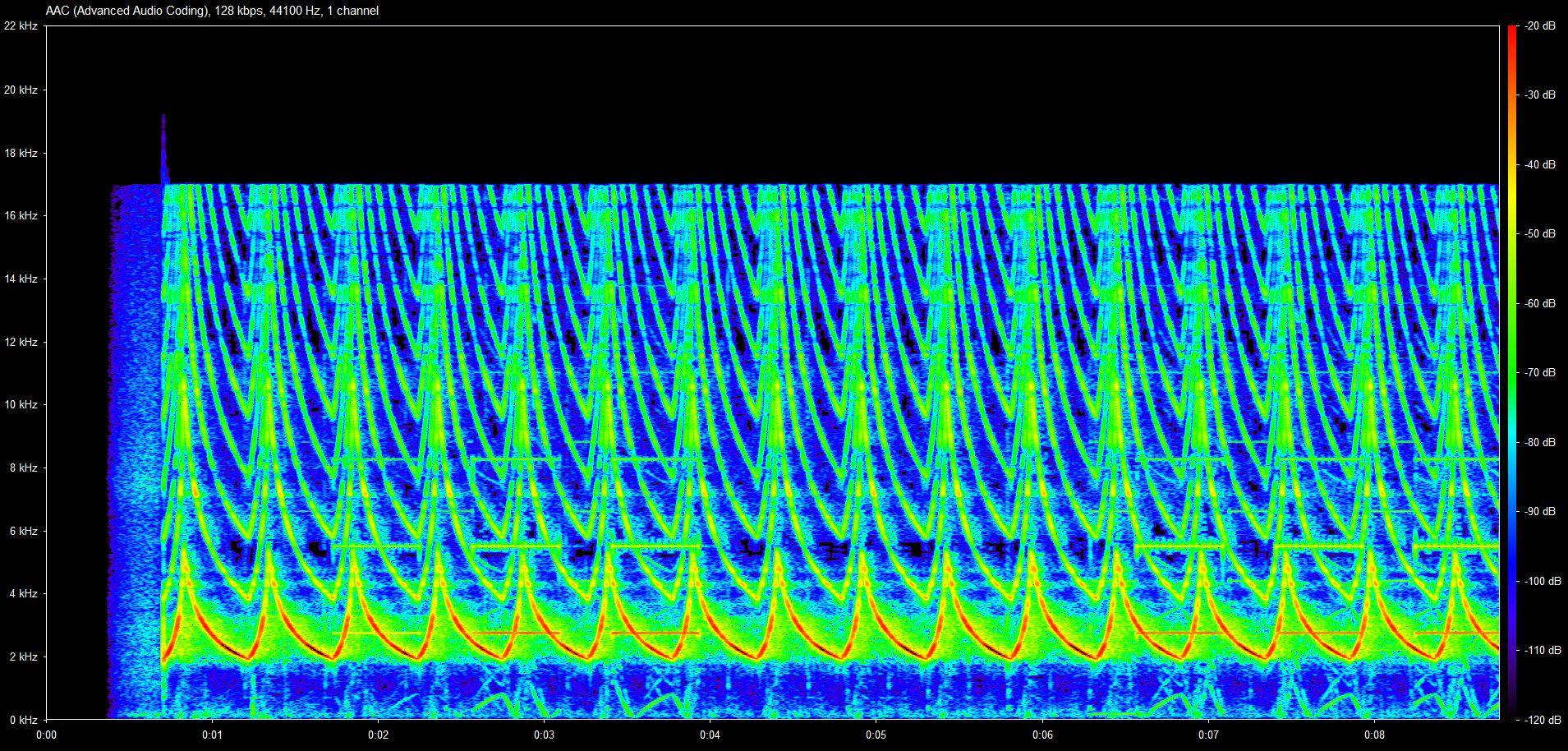Image resolution: width=1568 pixels, height=751 pixels.
Task: Click the 16 kHz frequency axis label
Action: (x=21, y=215)
